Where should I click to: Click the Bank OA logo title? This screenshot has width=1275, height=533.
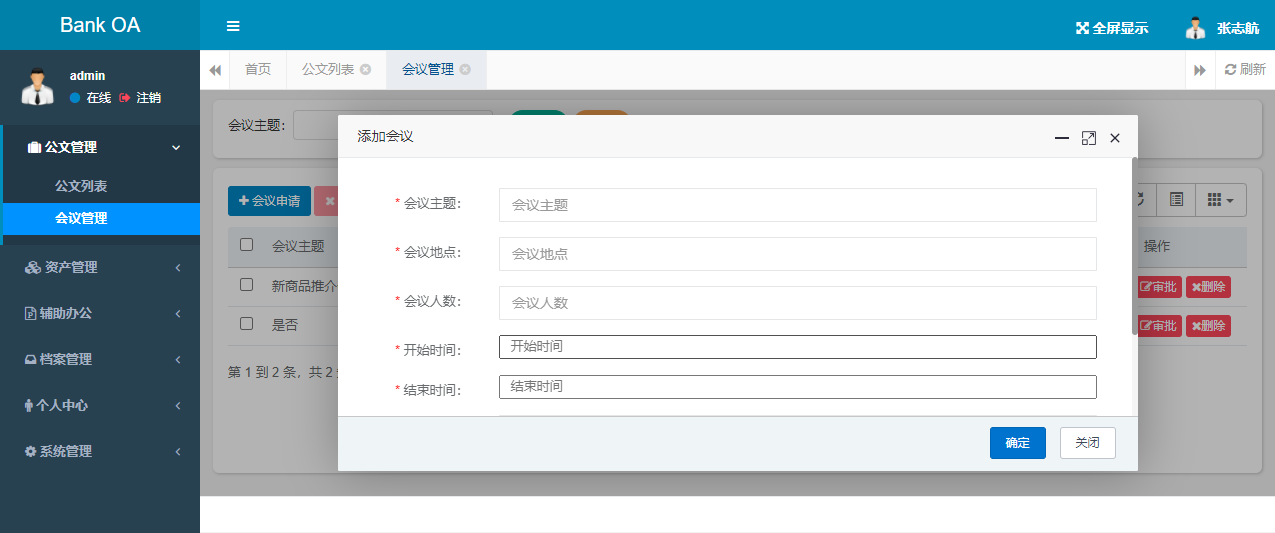pos(100,25)
